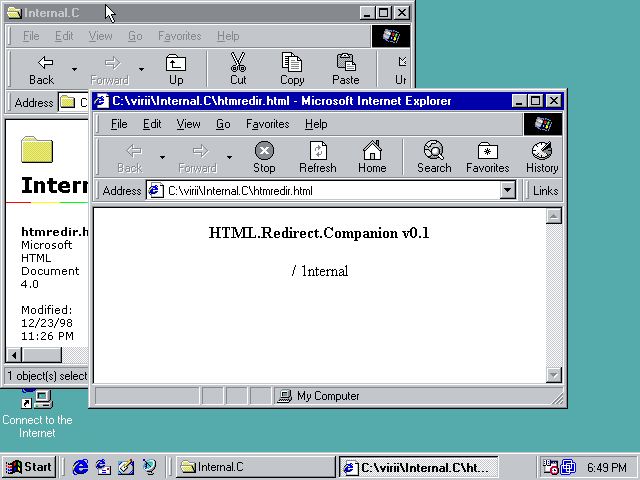Click the yellow folder icon in Internal.C pane
Image resolution: width=640 pixels, height=480 pixels.
pos(37,149)
